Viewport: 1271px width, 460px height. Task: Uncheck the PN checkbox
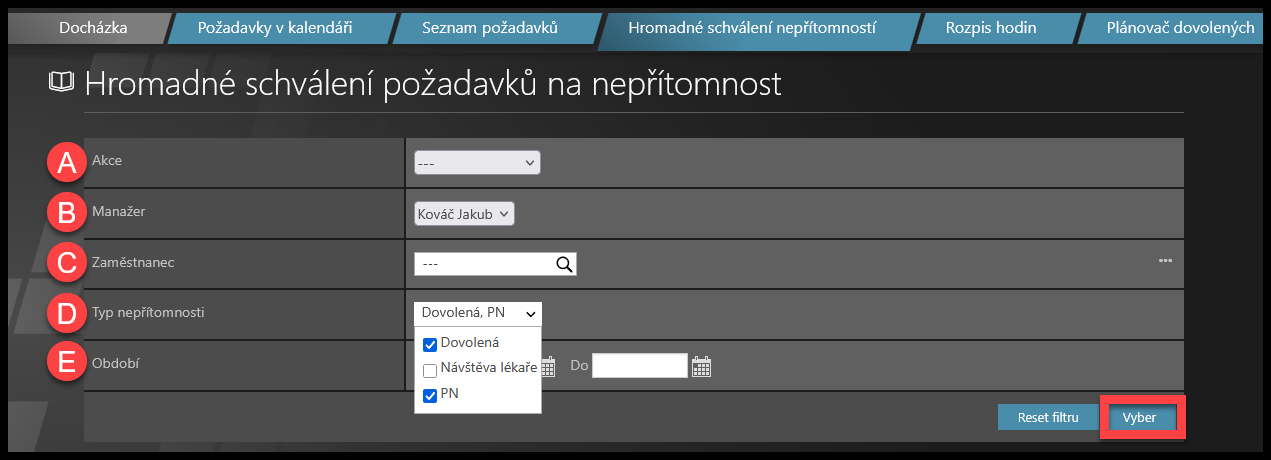430,395
